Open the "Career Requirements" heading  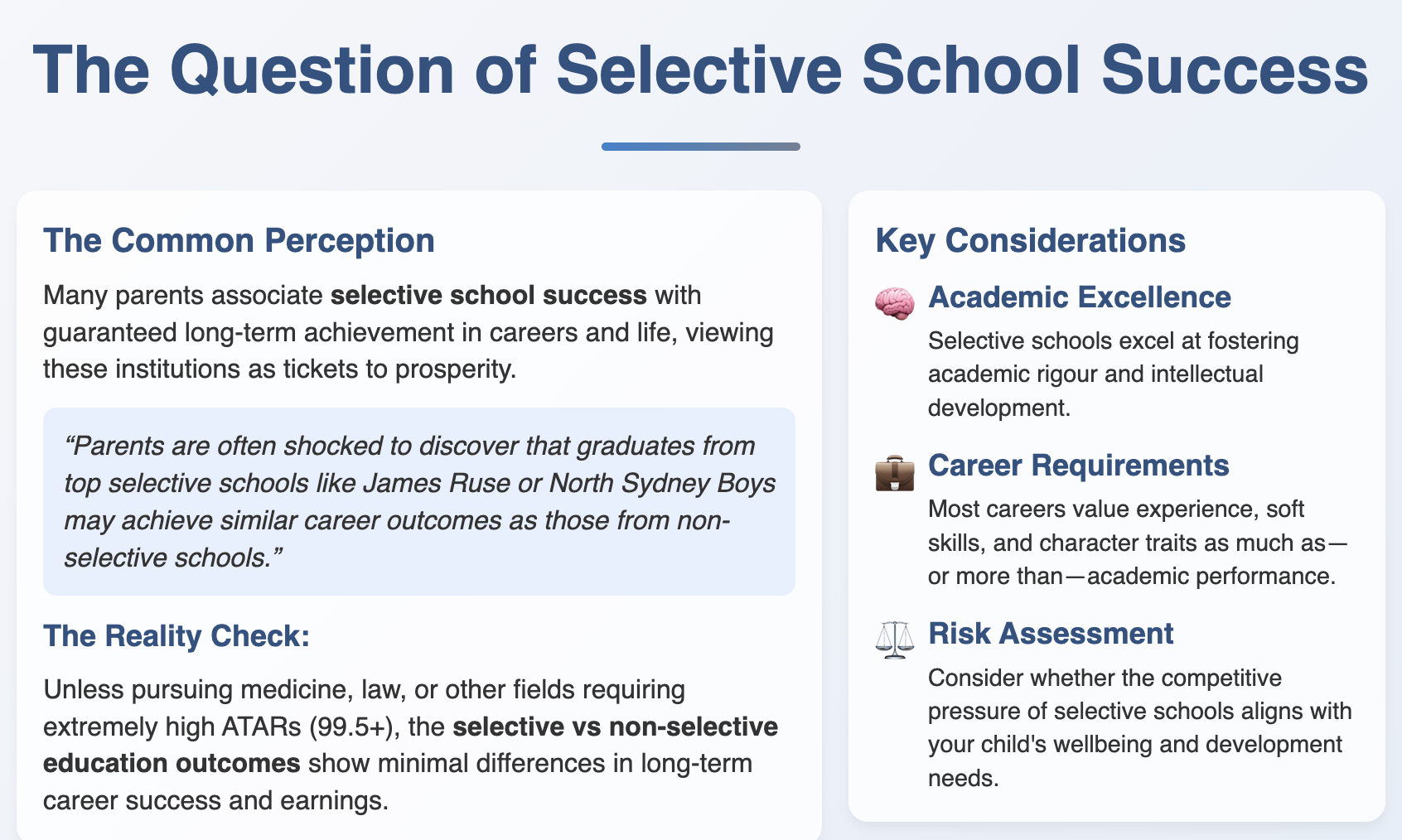[1078, 466]
